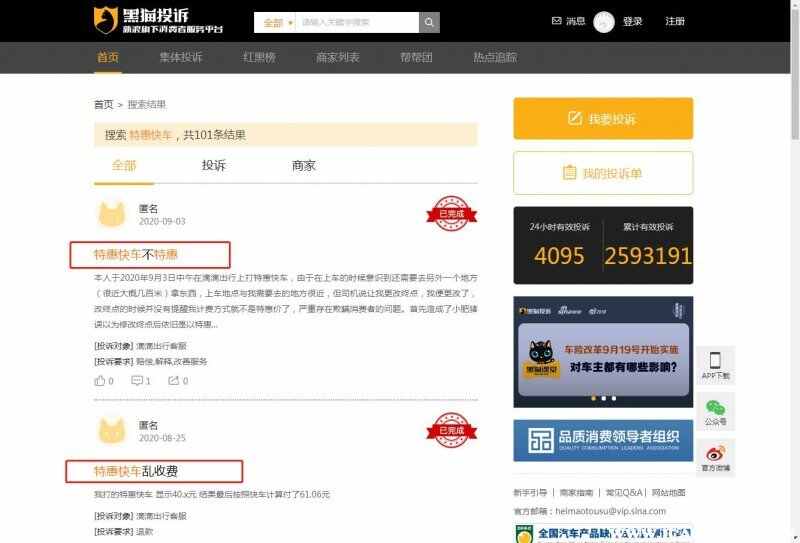Click the 全国汽车产品 banner at bottom
Image resolution: width=800 pixels, height=543 pixels.
point(603,533)
